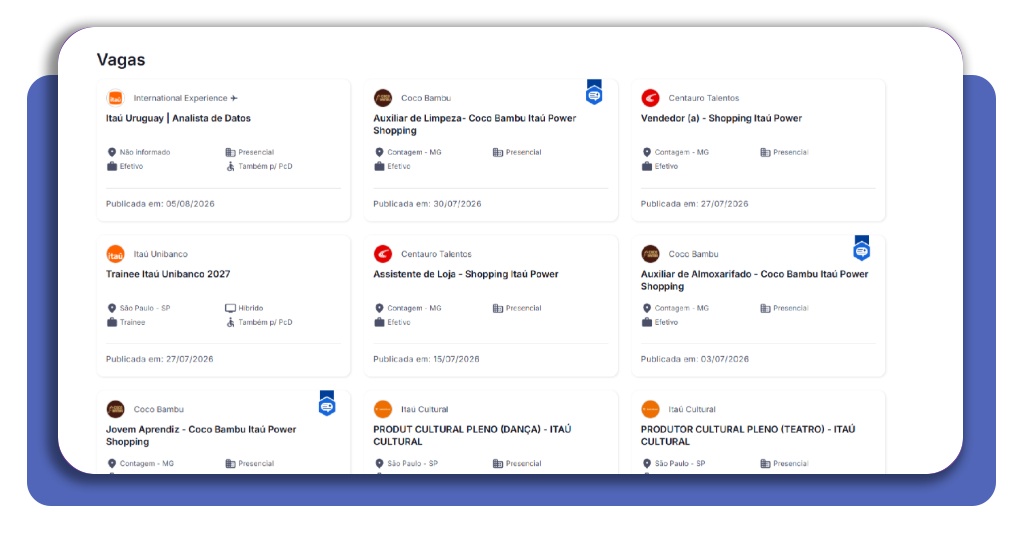This screenshot has width=1024, height=536.
Task: Click Itaú Unibanco company name
Action: tap(161, 254)
